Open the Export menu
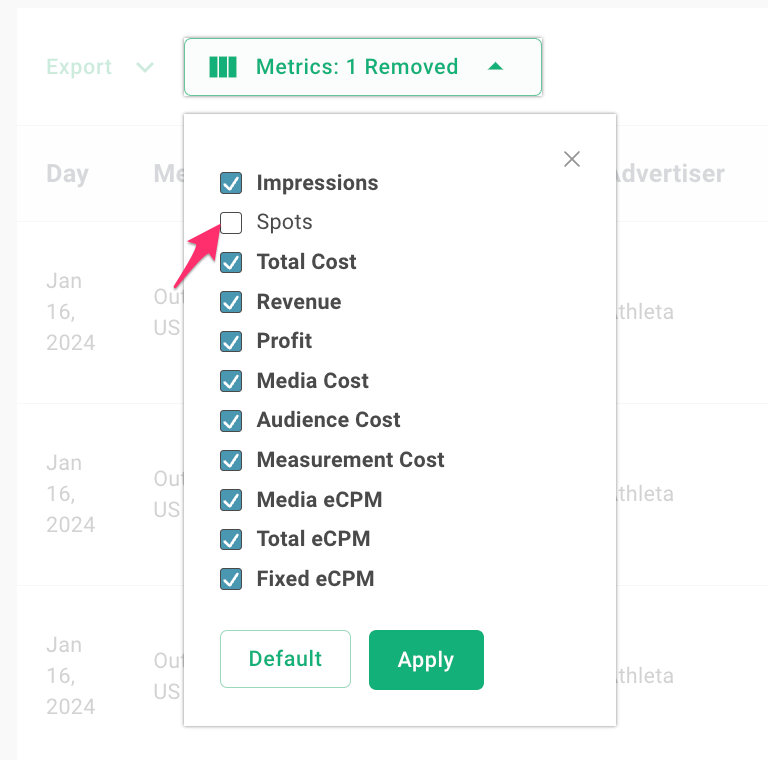This screenshot has height=760, width=768. (x=79, y=67)
